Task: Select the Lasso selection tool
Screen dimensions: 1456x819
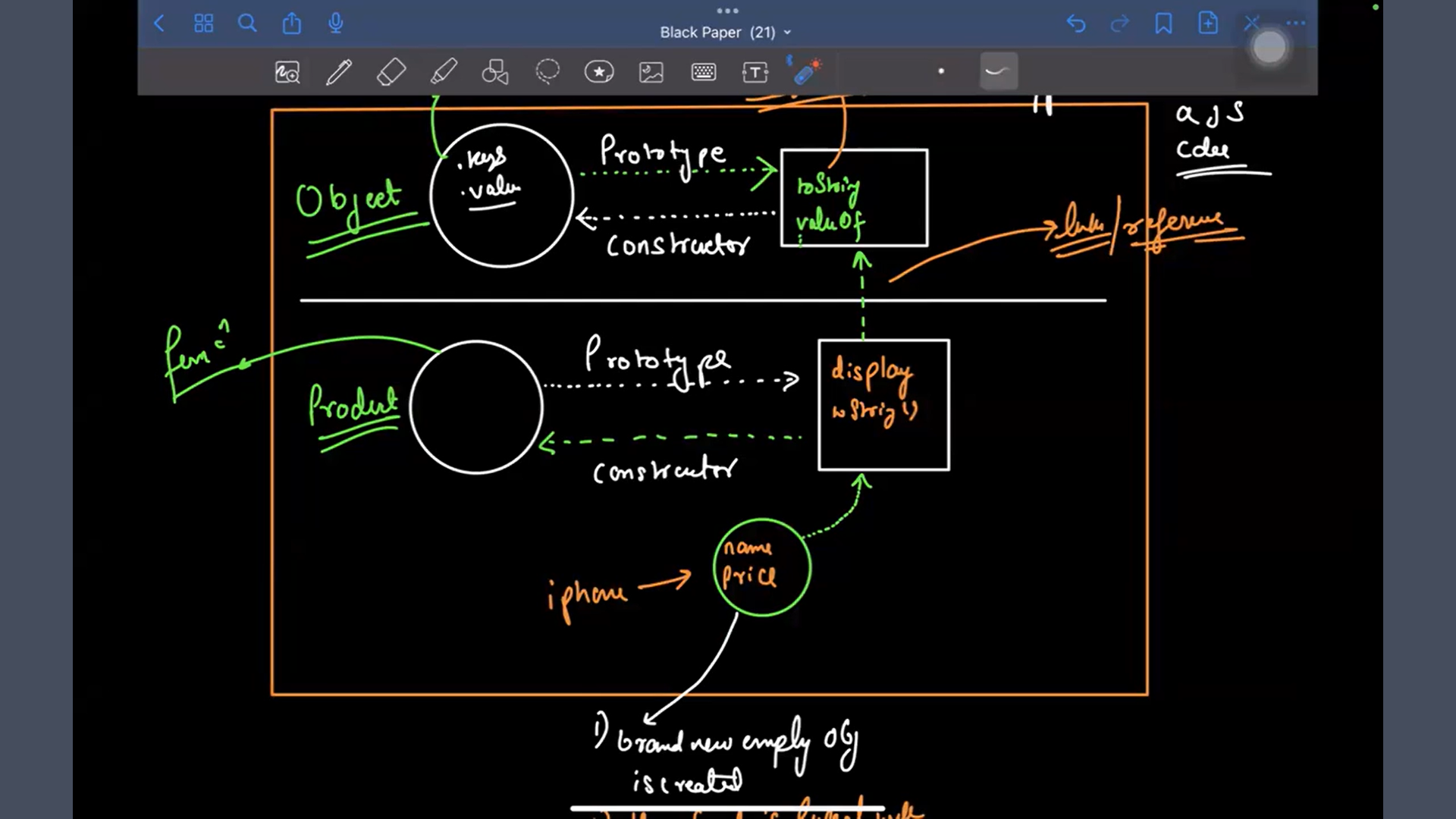Action: pos(548,72)
